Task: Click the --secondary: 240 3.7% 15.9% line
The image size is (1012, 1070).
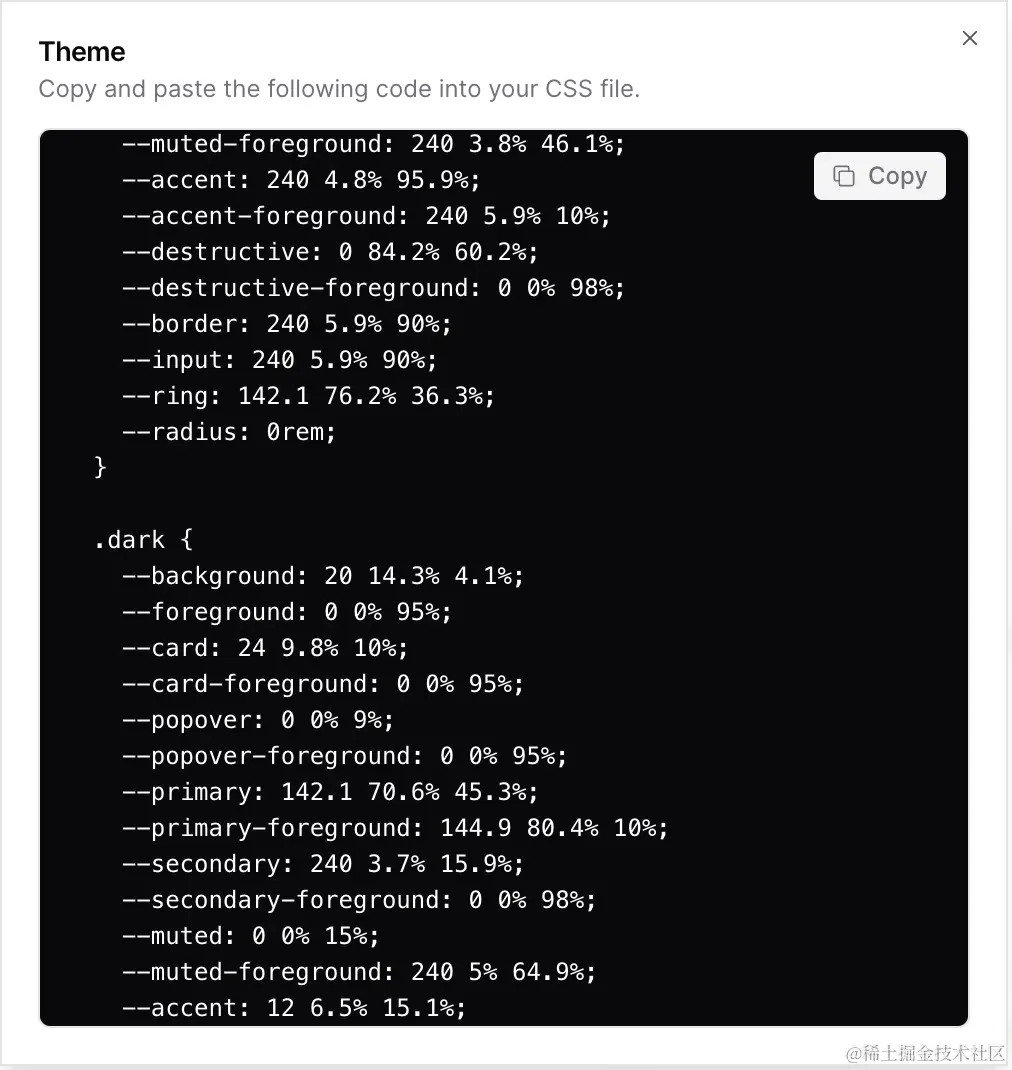Action: [323, 864]
